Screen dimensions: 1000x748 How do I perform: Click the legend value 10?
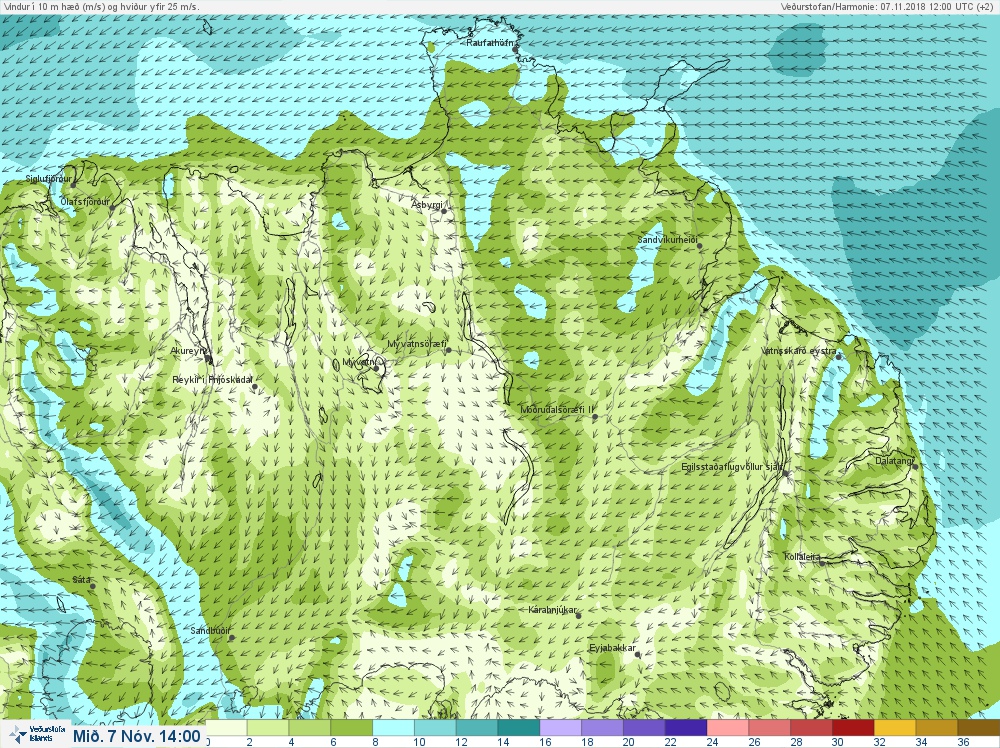tap(419, 742)
